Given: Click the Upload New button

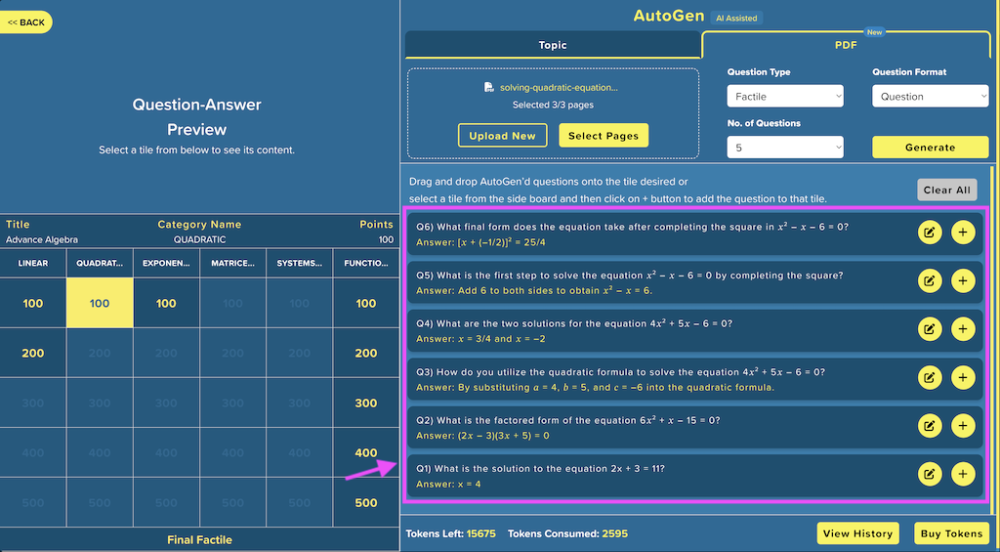Looking at the screenshot, I should 503,136.
